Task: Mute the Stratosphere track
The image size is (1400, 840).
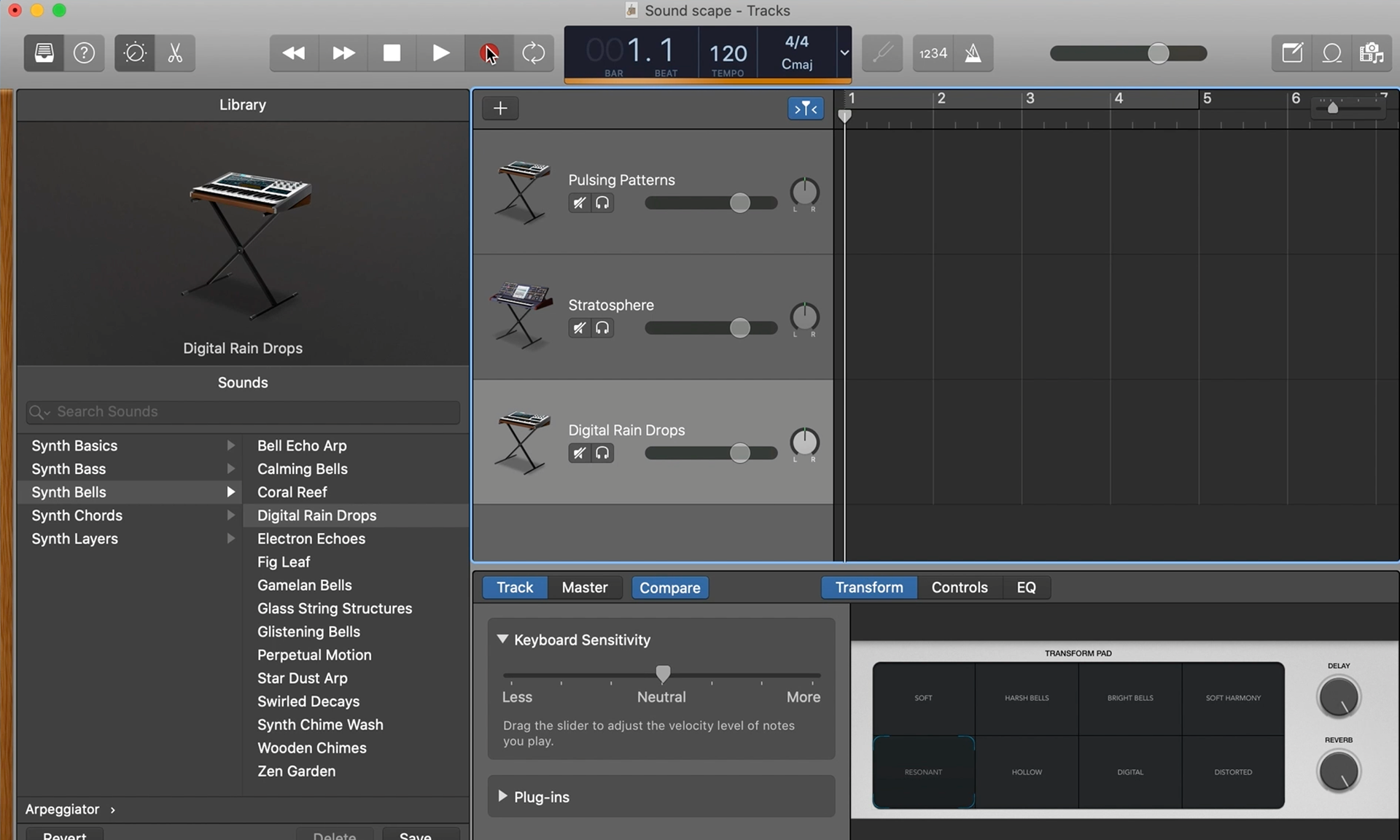Action: click(579, 328)
